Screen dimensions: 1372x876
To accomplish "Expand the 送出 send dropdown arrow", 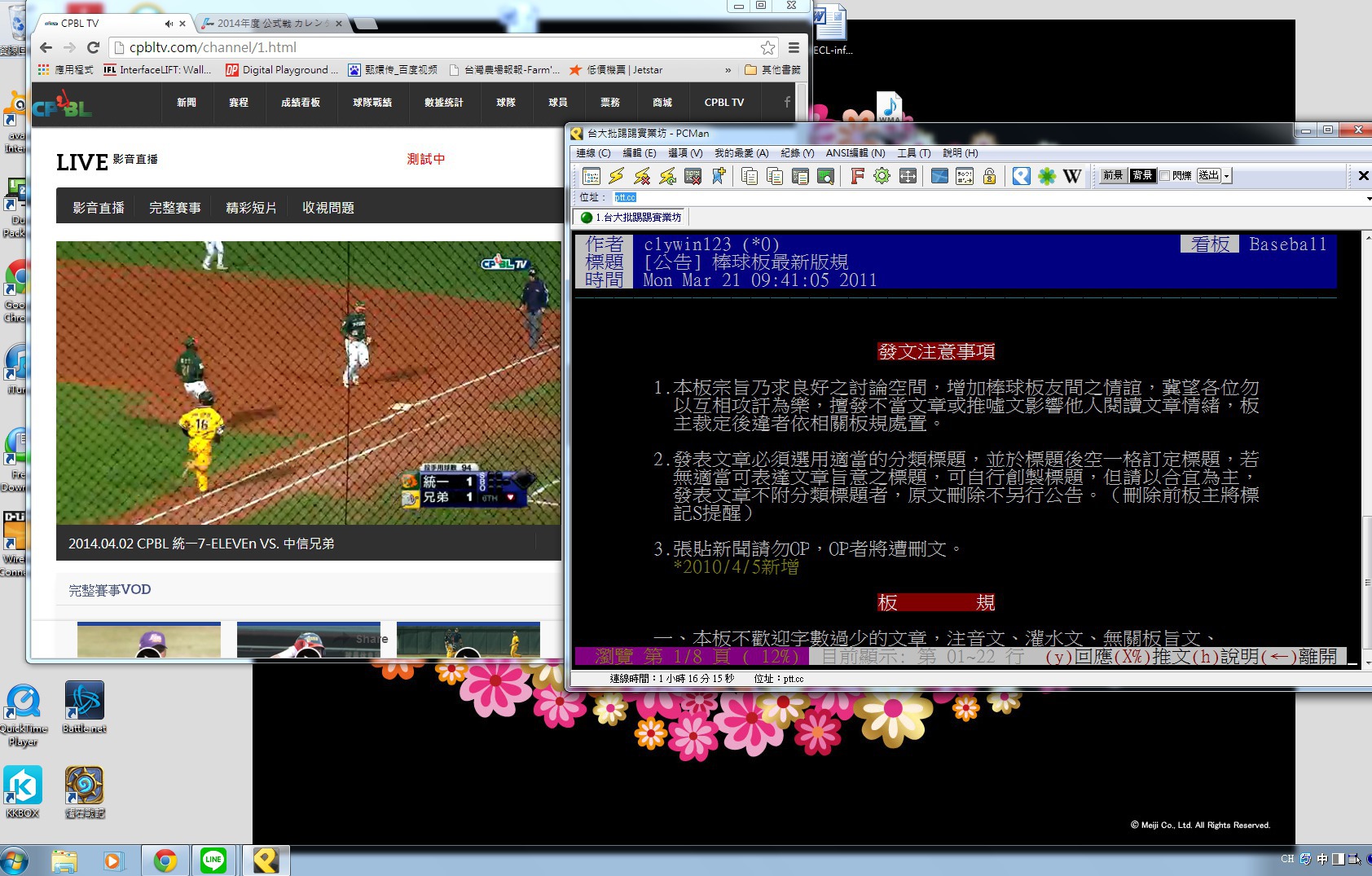I will [x=1227, y=176].
